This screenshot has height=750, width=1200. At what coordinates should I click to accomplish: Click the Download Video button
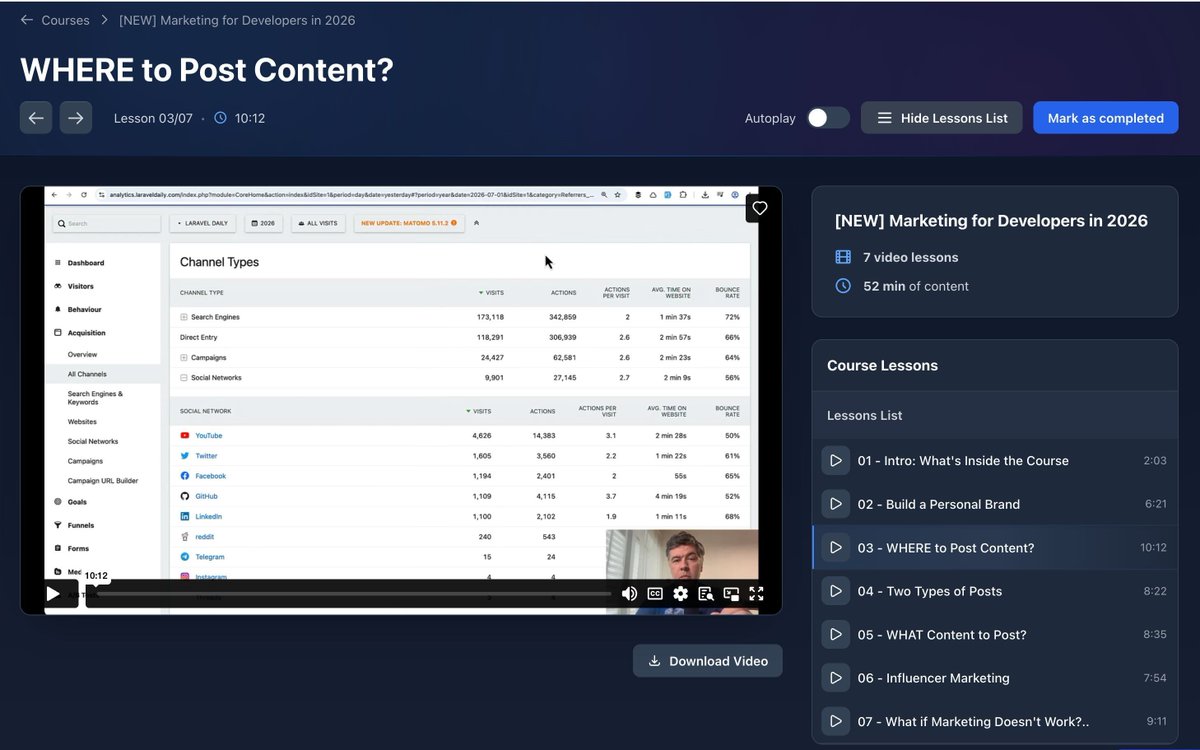[708, 661]
